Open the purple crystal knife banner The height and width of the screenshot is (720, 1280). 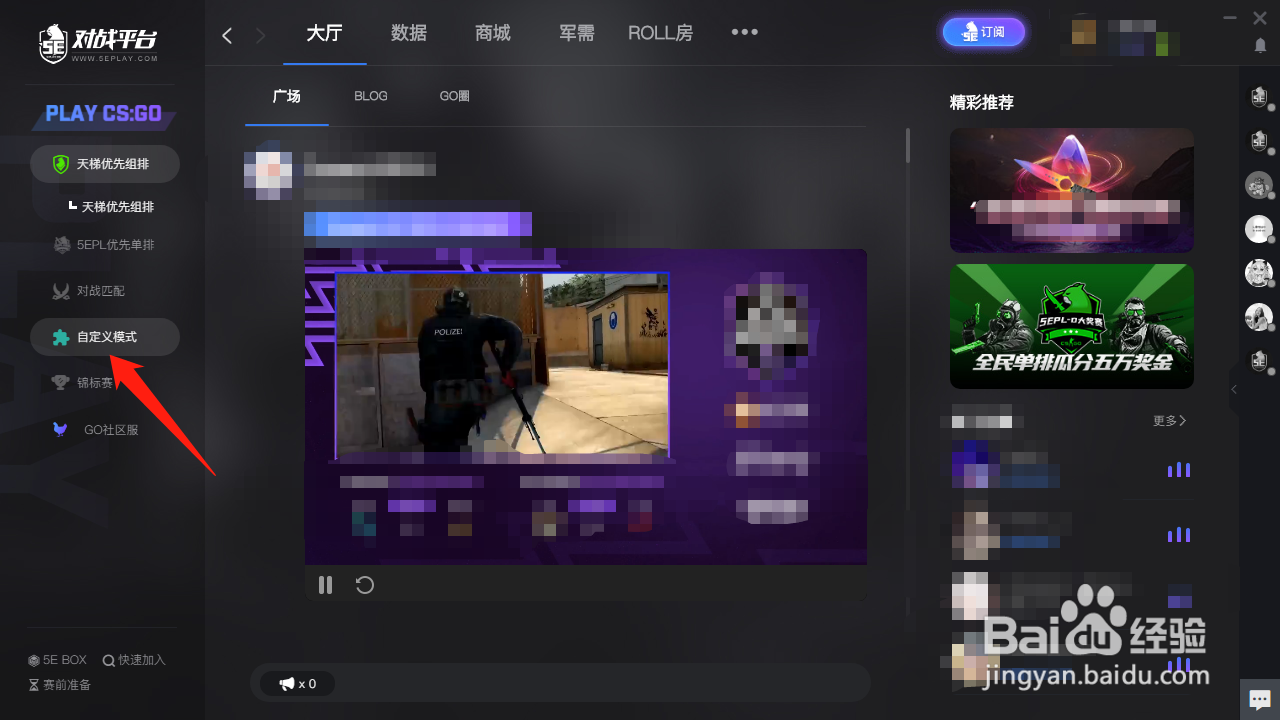(1072, 190)
